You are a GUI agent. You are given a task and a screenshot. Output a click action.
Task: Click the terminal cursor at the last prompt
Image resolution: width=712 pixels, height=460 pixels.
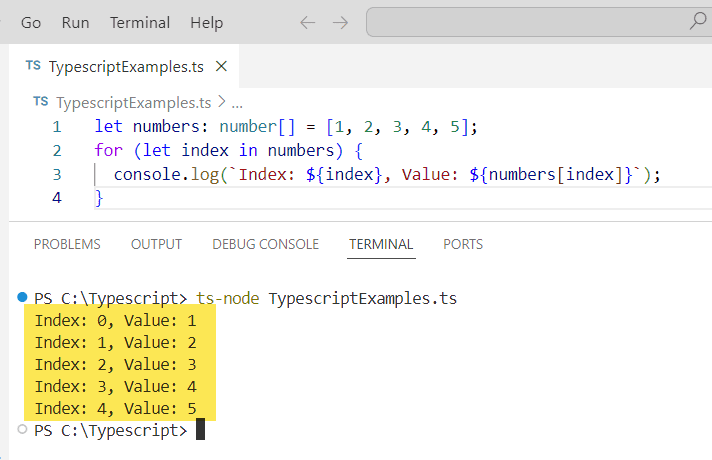pyautogui.click(x=200, y=429)
